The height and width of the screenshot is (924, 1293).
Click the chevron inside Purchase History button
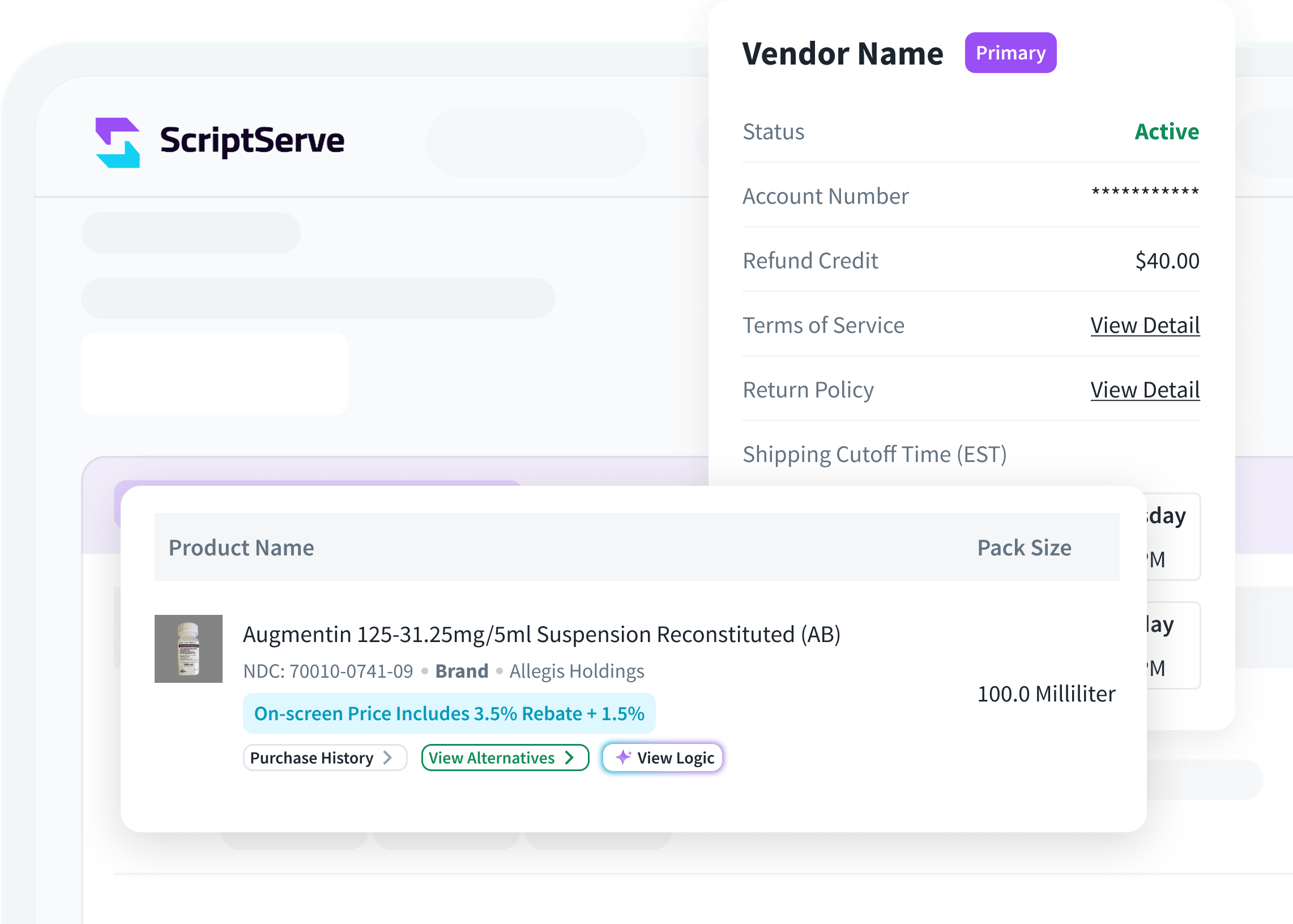(x=389, y=758)
